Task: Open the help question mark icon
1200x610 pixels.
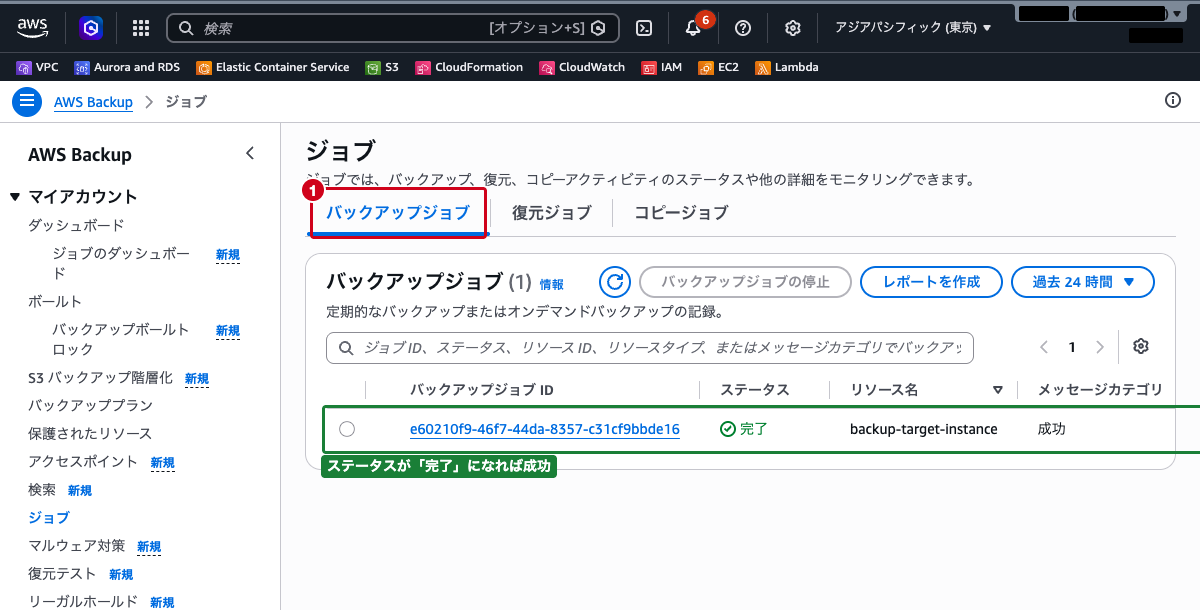Action: [743, 28]
